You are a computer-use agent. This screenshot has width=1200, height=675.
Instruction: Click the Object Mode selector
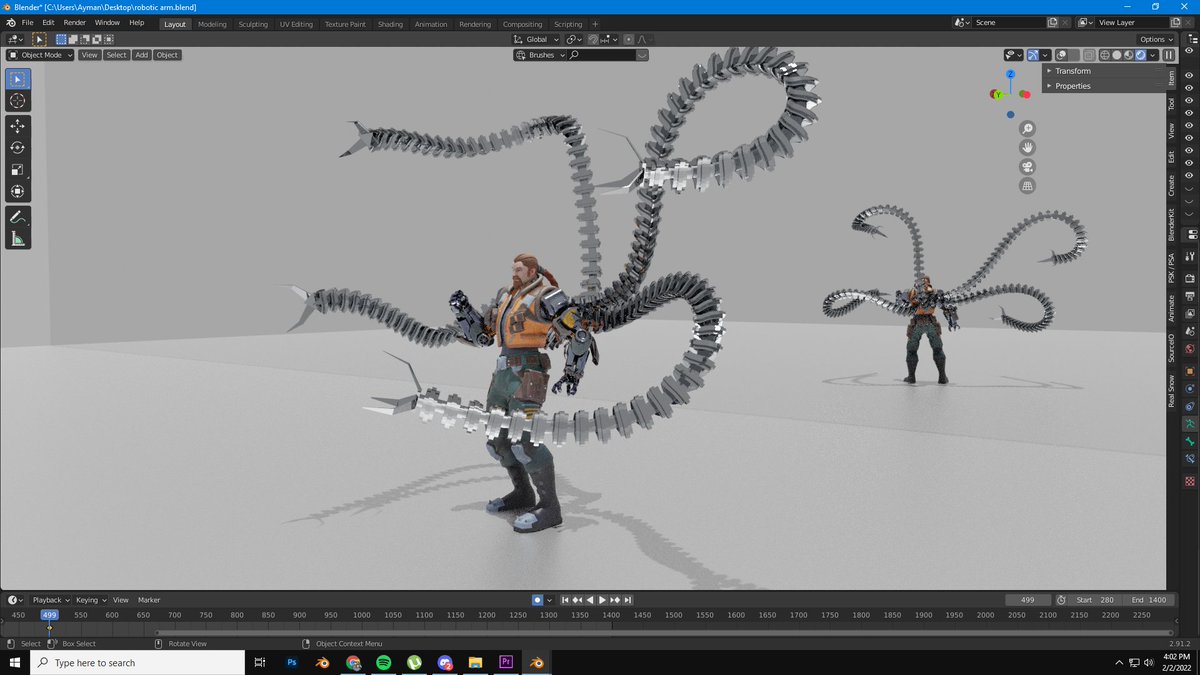coord(38,55)
